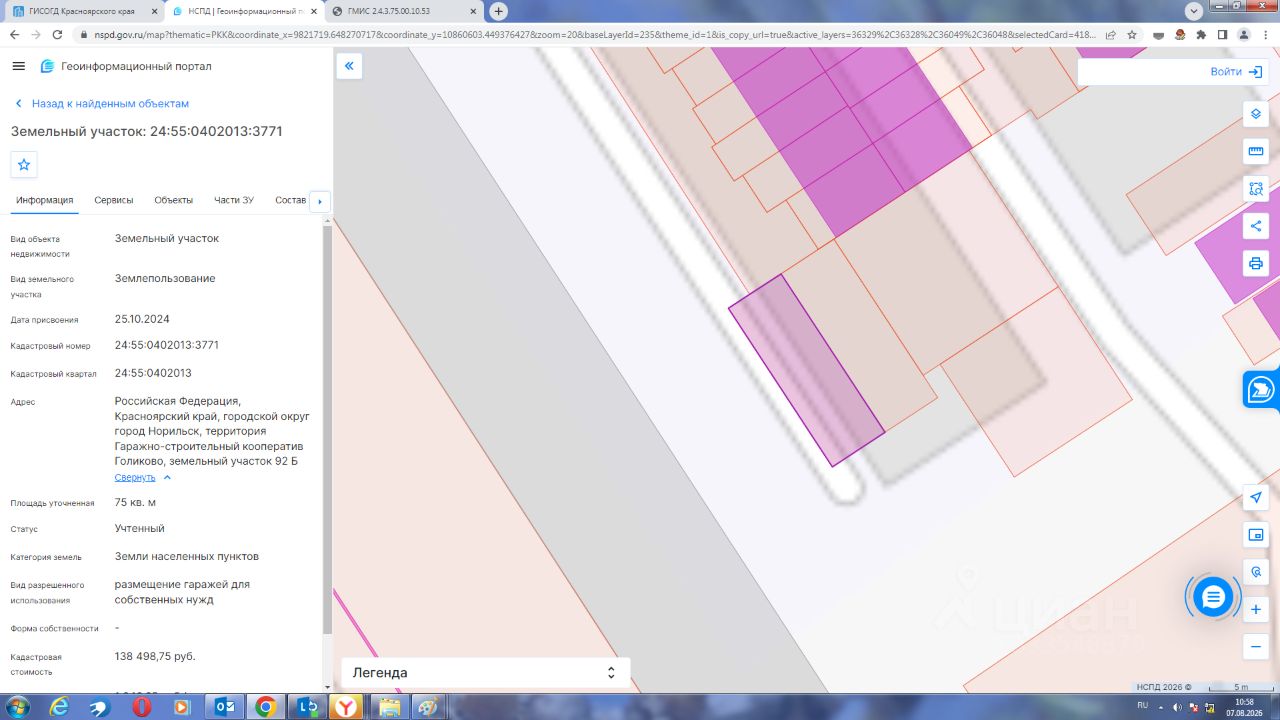The height and width of the screenshot is (720, 1280).
Task: Zoom in the map with plus button
Action: click(1256, 609)
